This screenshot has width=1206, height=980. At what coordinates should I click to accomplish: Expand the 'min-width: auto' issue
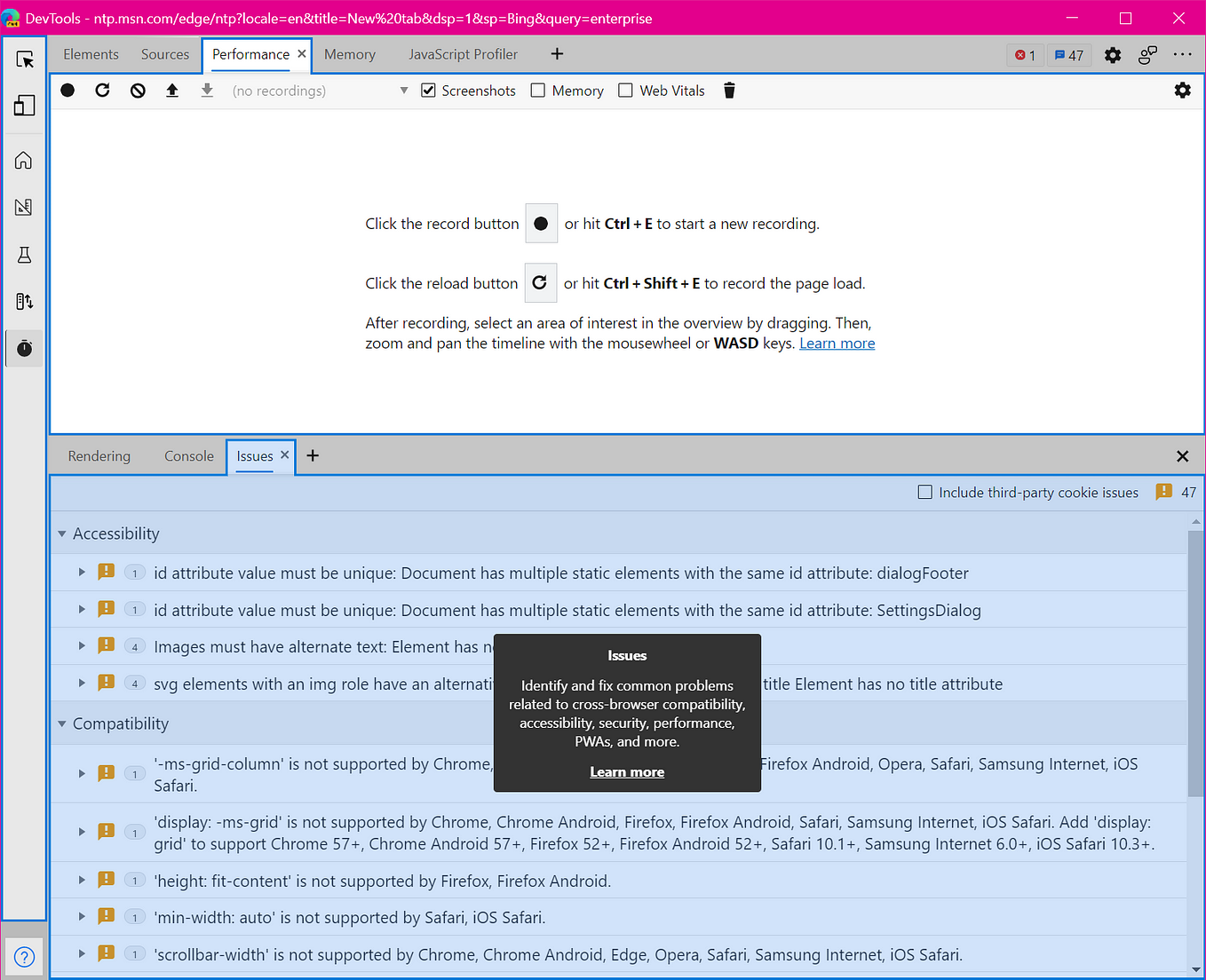(82, 917)
